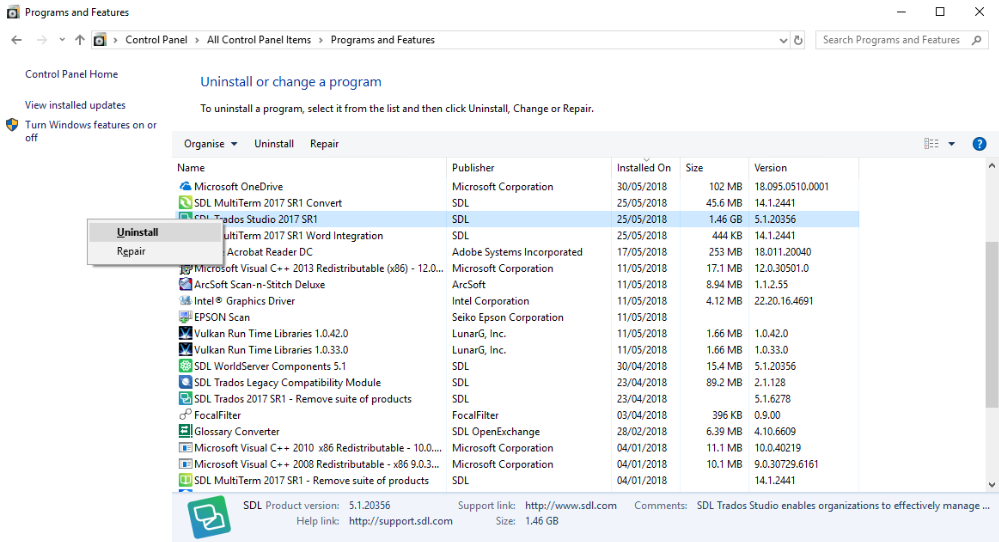Click the FocalFilter program icon
The height and width of the screenshot is (542, 999).
click(x=185, y=415)
